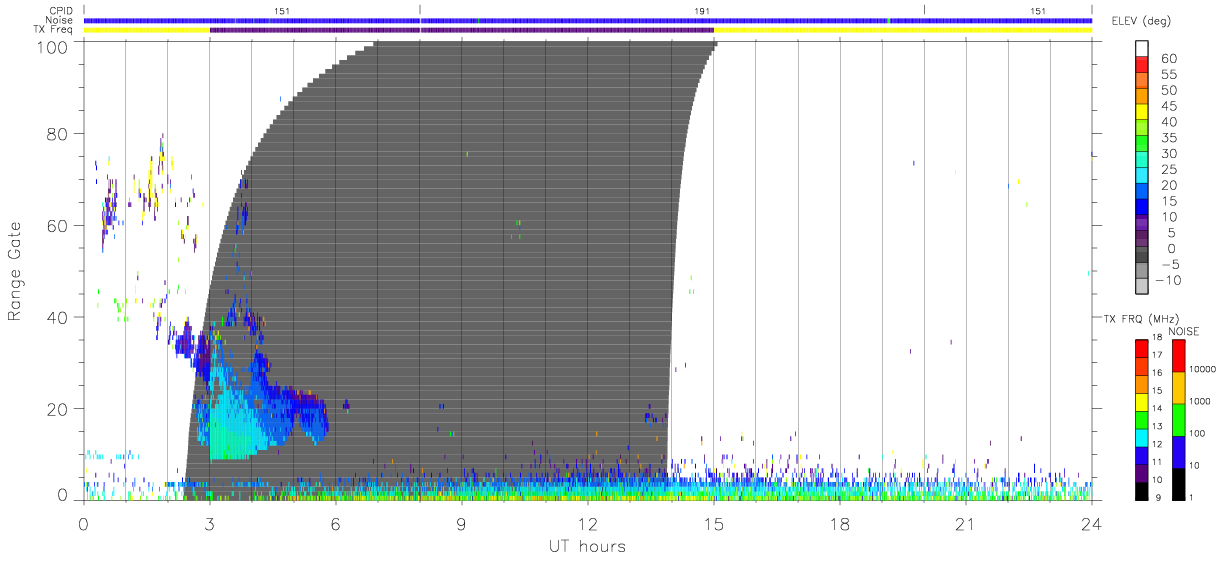Click the purple section of TX Freq strip
The height and width of the screenshot is (567, 1228).
(462, 30)
